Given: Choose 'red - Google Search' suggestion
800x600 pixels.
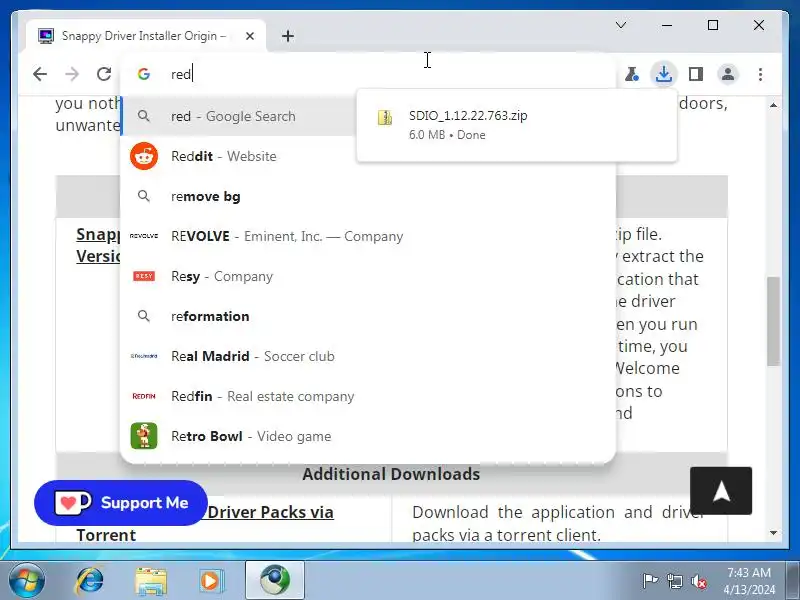Looking at the screenshot, I should point(239,116).
